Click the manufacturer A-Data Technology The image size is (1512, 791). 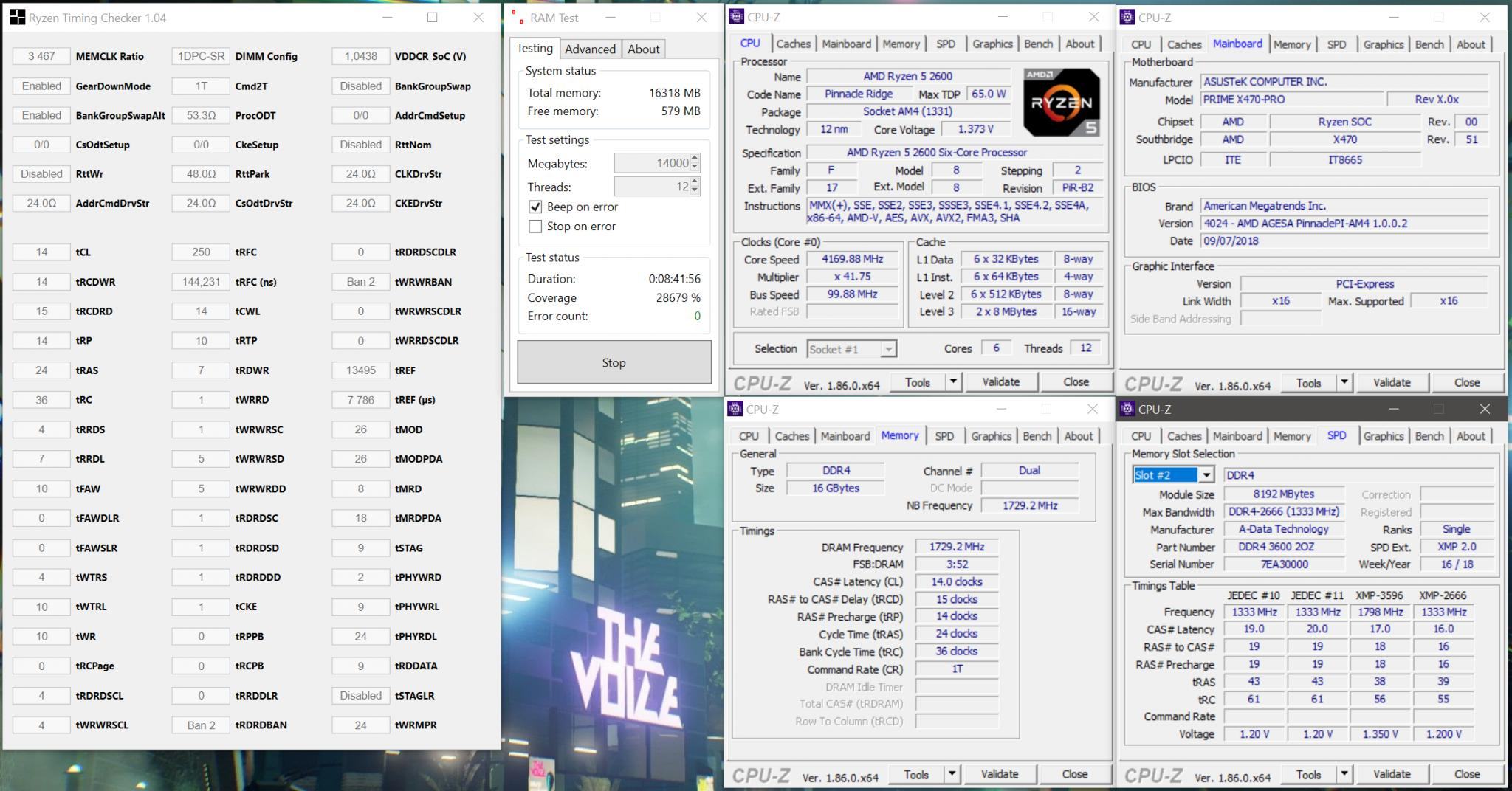click(1284, 529)
